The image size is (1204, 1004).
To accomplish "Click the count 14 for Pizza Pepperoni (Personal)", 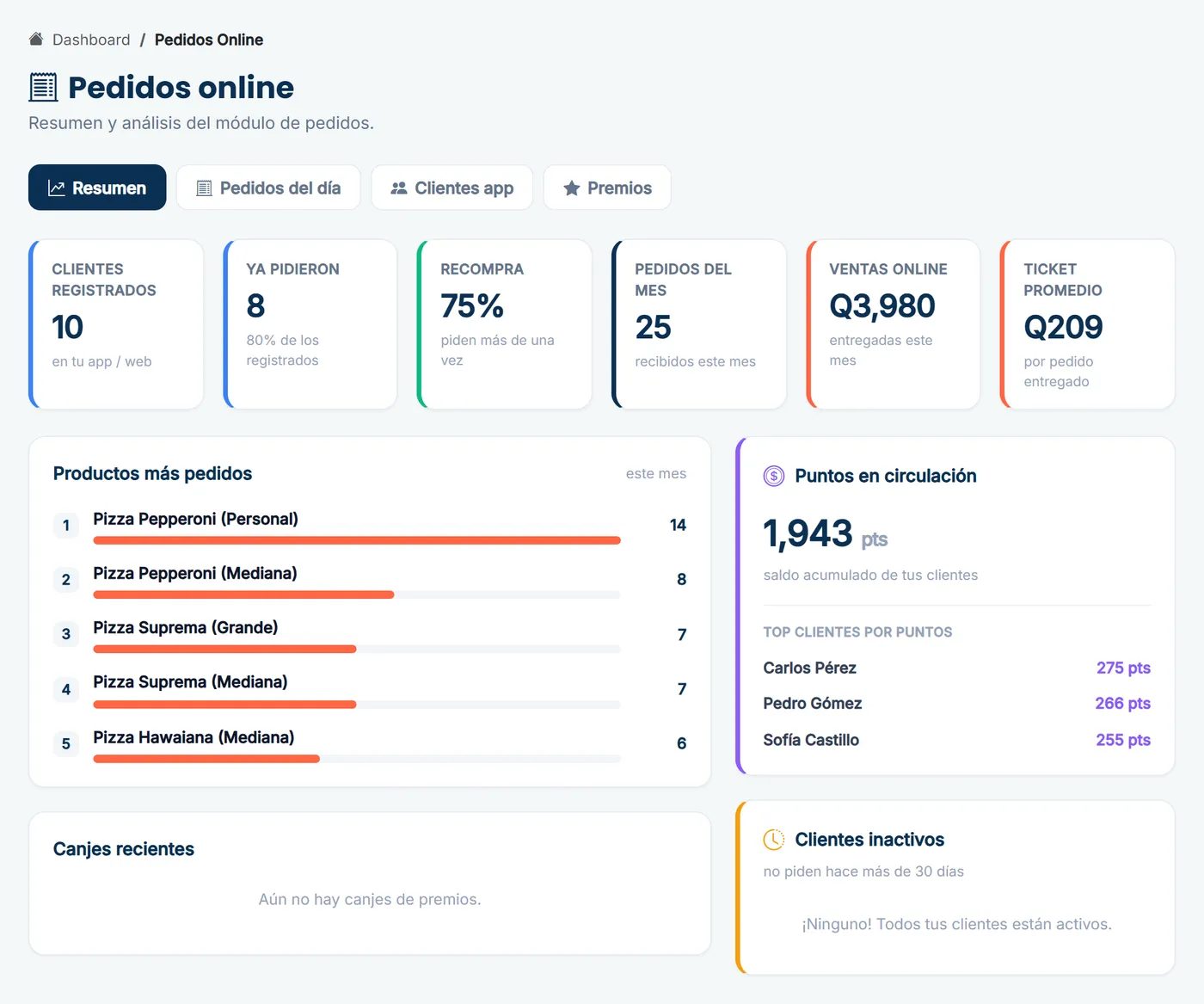I will (x=678, y=525).
